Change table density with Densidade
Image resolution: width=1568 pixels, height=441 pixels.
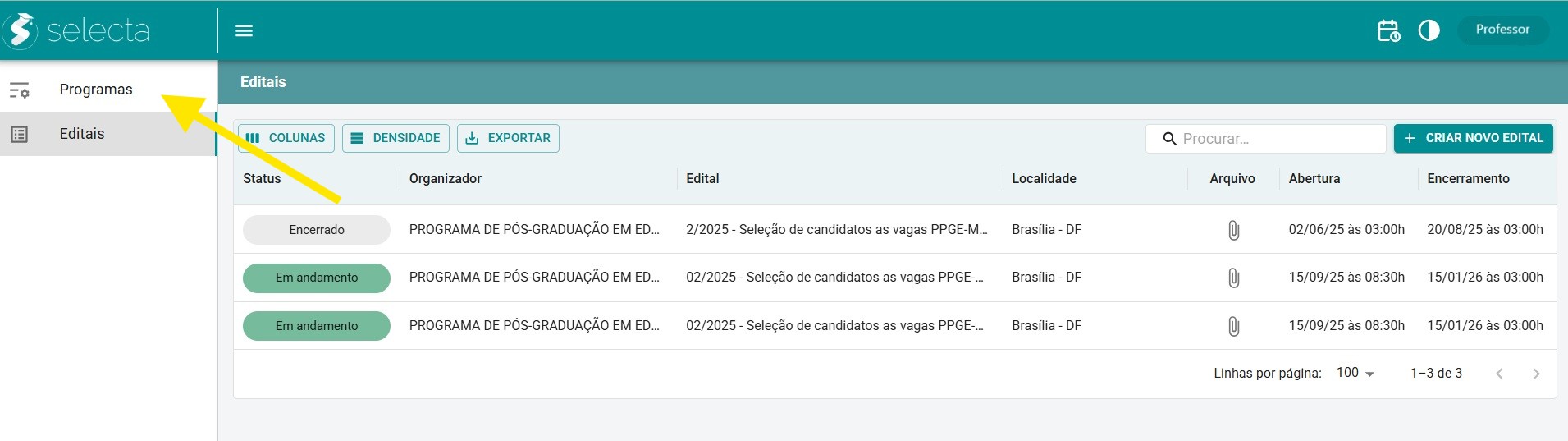(395, 138)
